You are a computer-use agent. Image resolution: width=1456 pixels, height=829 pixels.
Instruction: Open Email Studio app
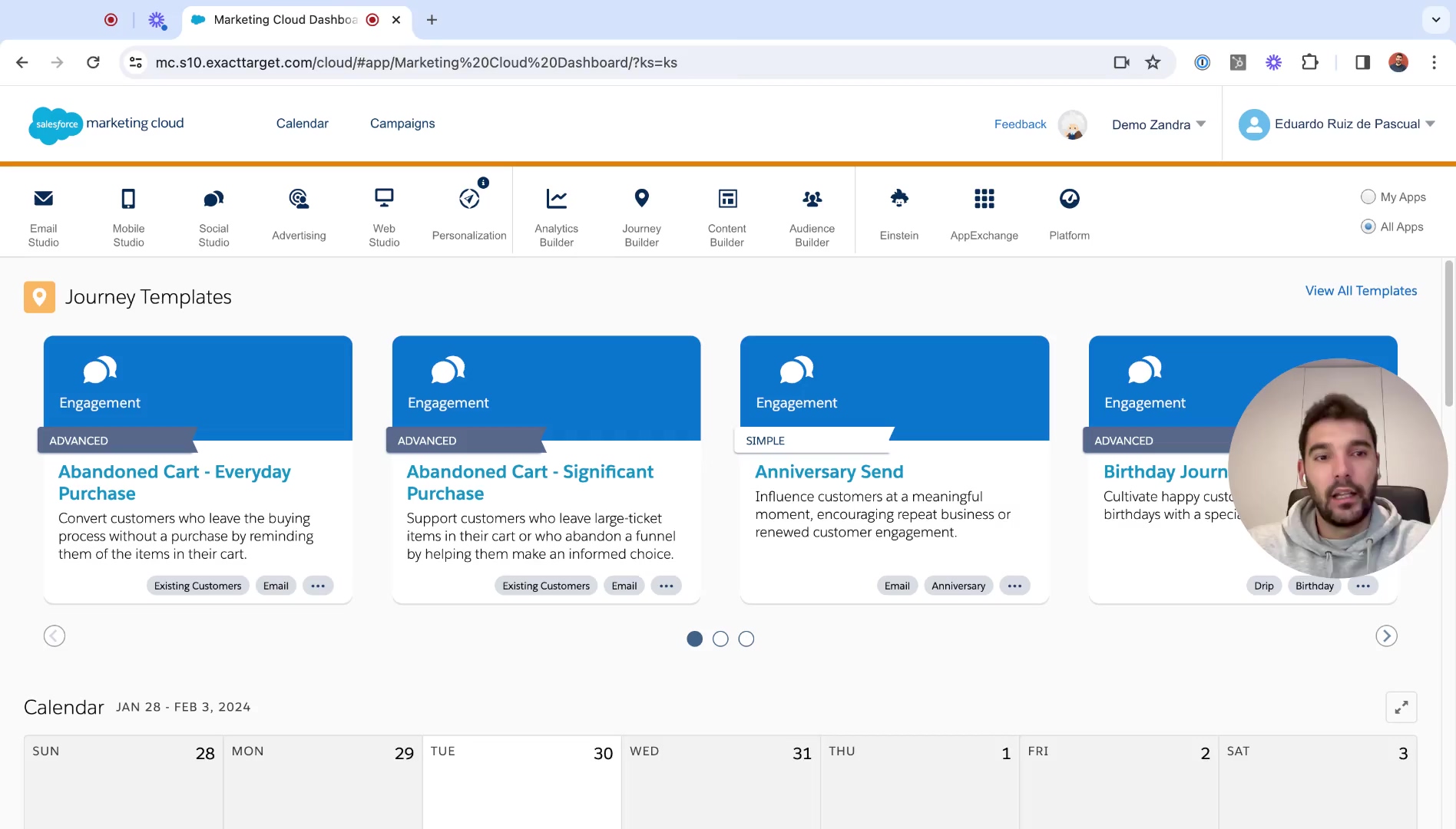tap(44, 217)
